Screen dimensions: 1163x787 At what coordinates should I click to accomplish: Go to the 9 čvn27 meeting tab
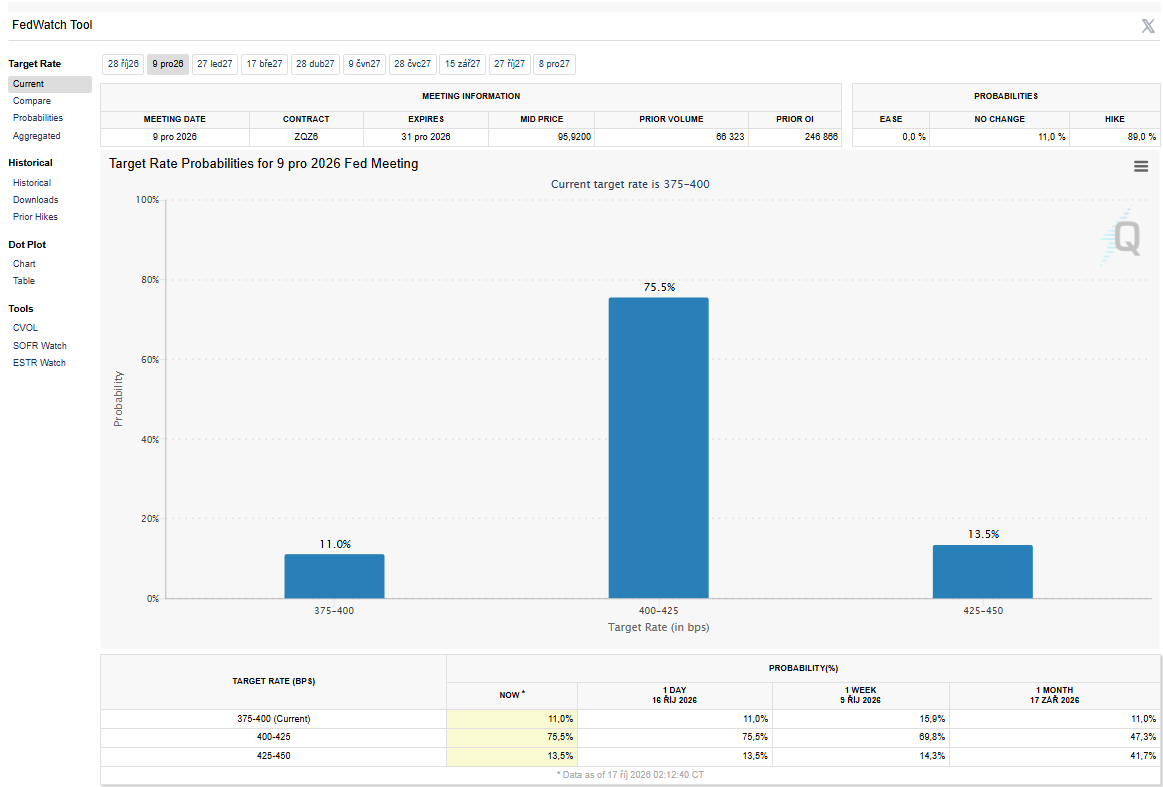point(364,65)
